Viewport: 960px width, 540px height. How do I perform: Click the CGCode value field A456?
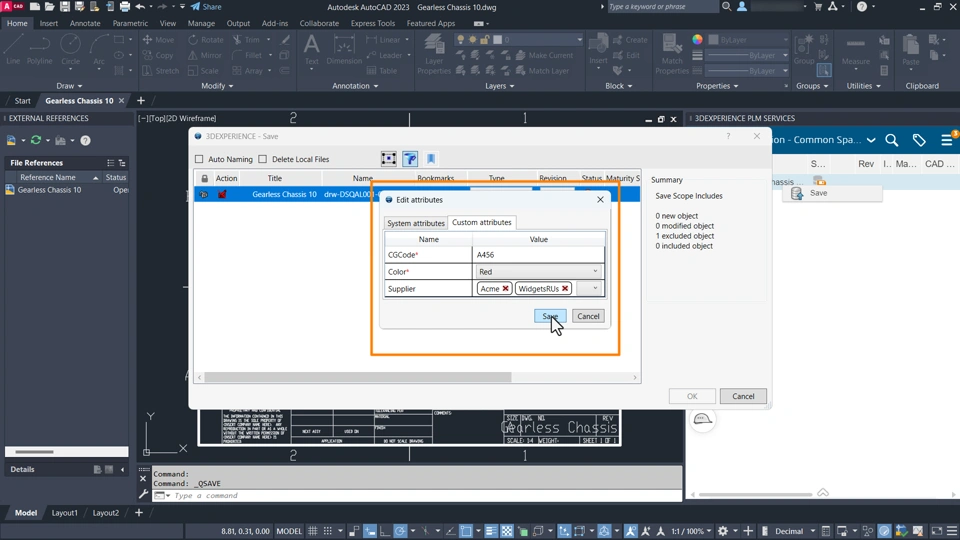pos(538,255)
